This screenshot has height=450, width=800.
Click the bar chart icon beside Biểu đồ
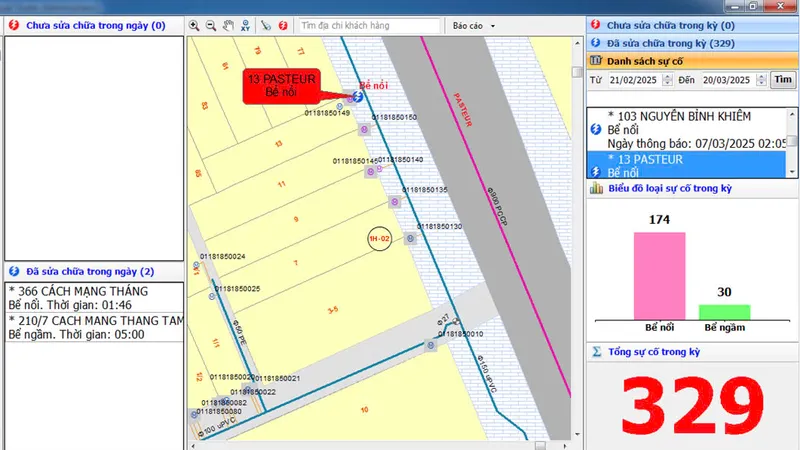click(x=596, y=188)
